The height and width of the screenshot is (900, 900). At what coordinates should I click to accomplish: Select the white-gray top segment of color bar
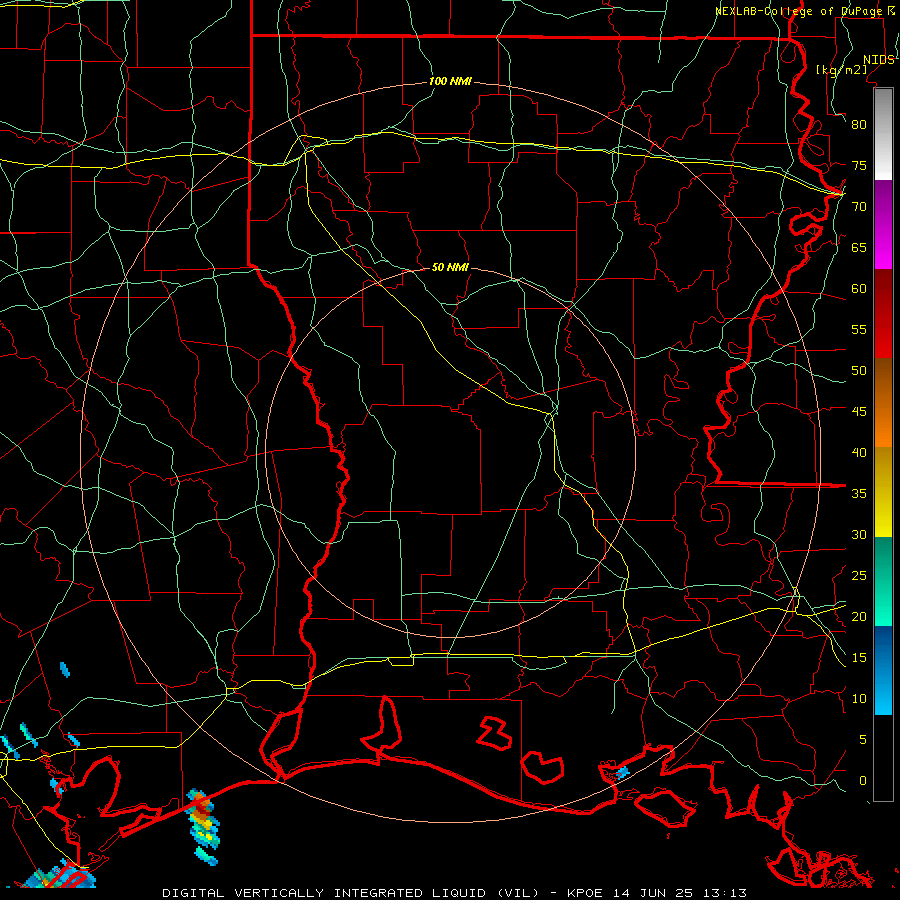pyautogui.click(x=883, y=134)
